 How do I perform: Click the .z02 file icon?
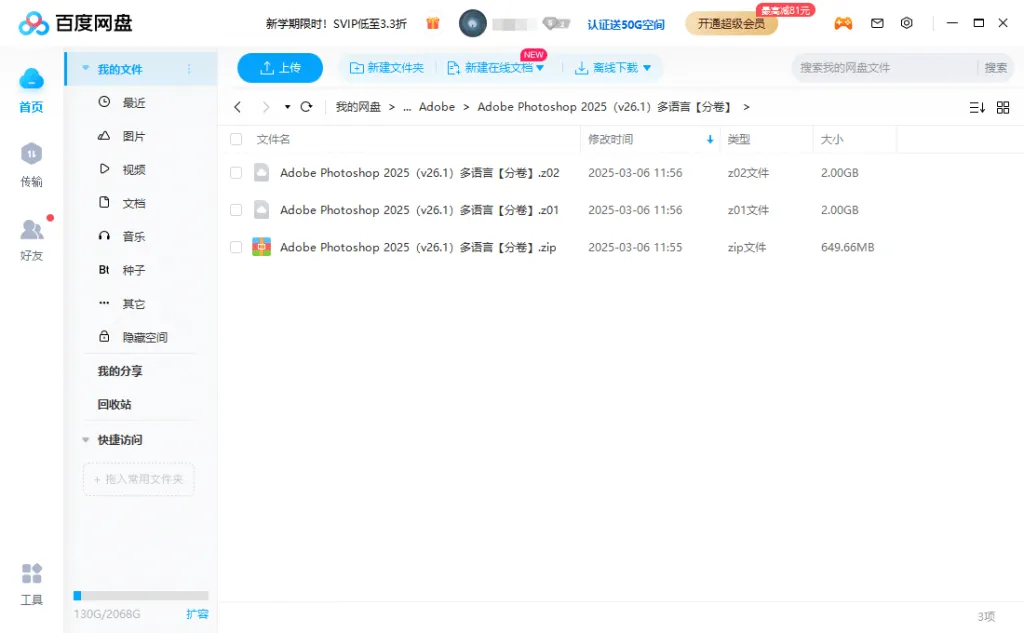click(x=261, y=172)
